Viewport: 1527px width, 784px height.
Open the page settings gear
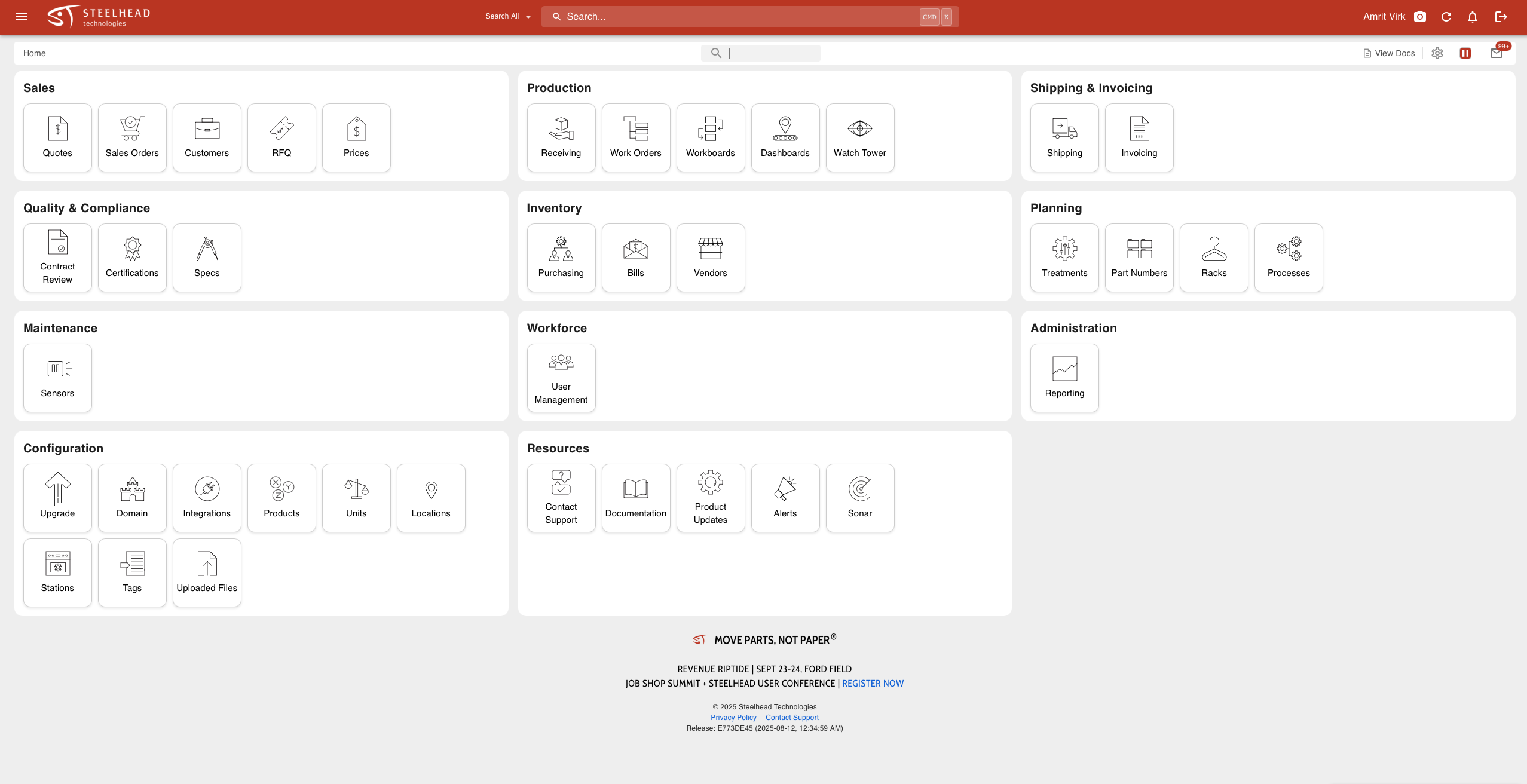click(1437, 53)
